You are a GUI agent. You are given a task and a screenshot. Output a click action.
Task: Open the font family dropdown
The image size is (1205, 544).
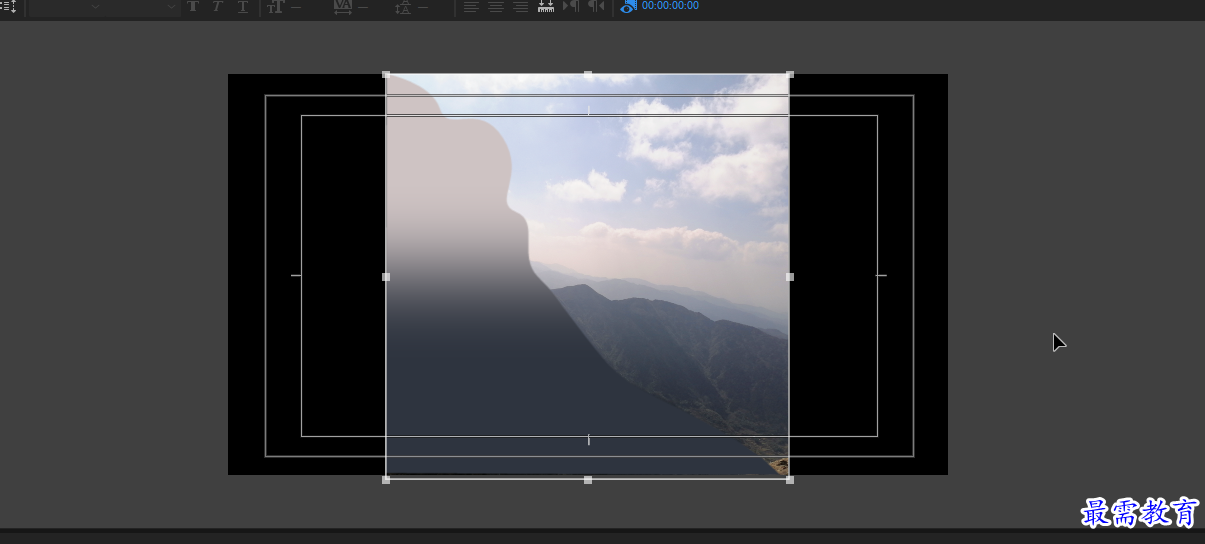click(66, 7)
